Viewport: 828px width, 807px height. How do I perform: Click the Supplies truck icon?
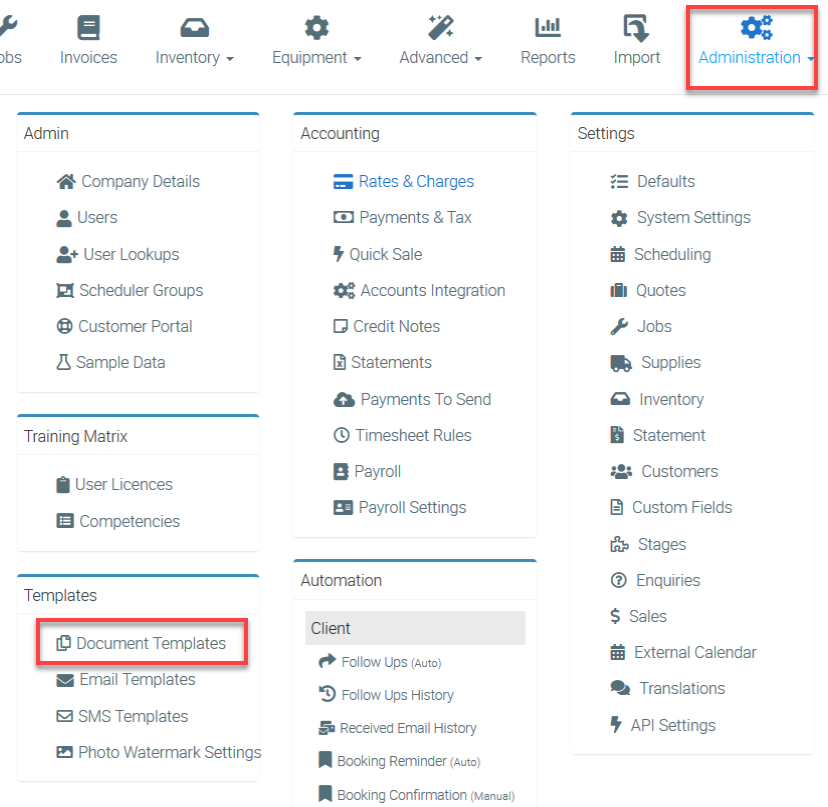622,363
